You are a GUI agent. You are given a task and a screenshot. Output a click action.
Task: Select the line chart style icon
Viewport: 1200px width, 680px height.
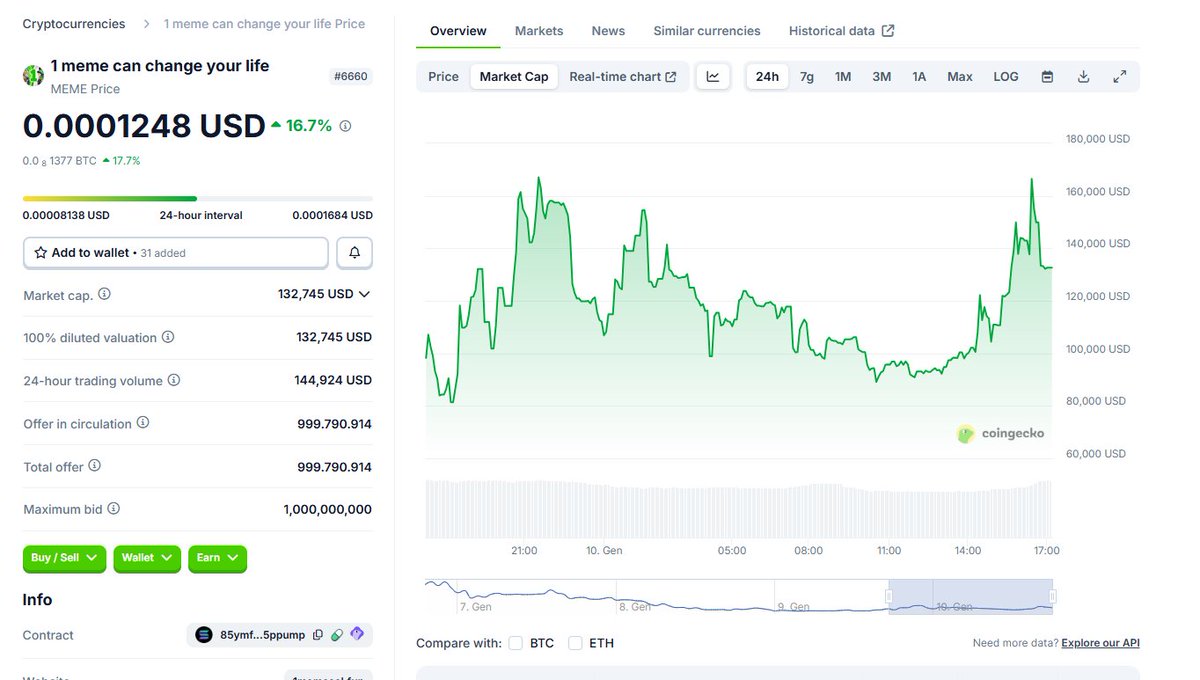click(712, 76)
